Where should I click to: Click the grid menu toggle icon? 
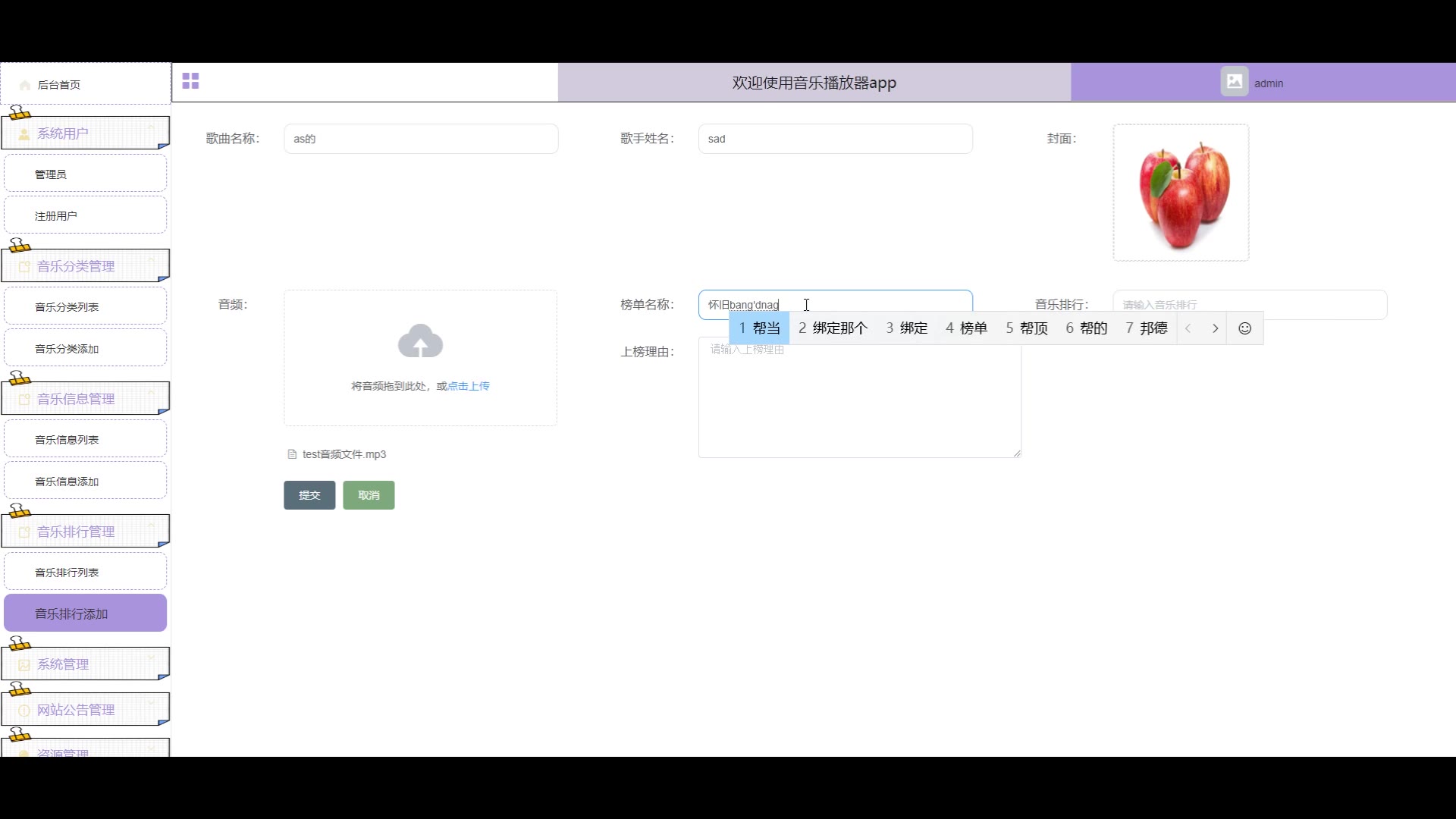pyautogui.click(x=190, y=81)
